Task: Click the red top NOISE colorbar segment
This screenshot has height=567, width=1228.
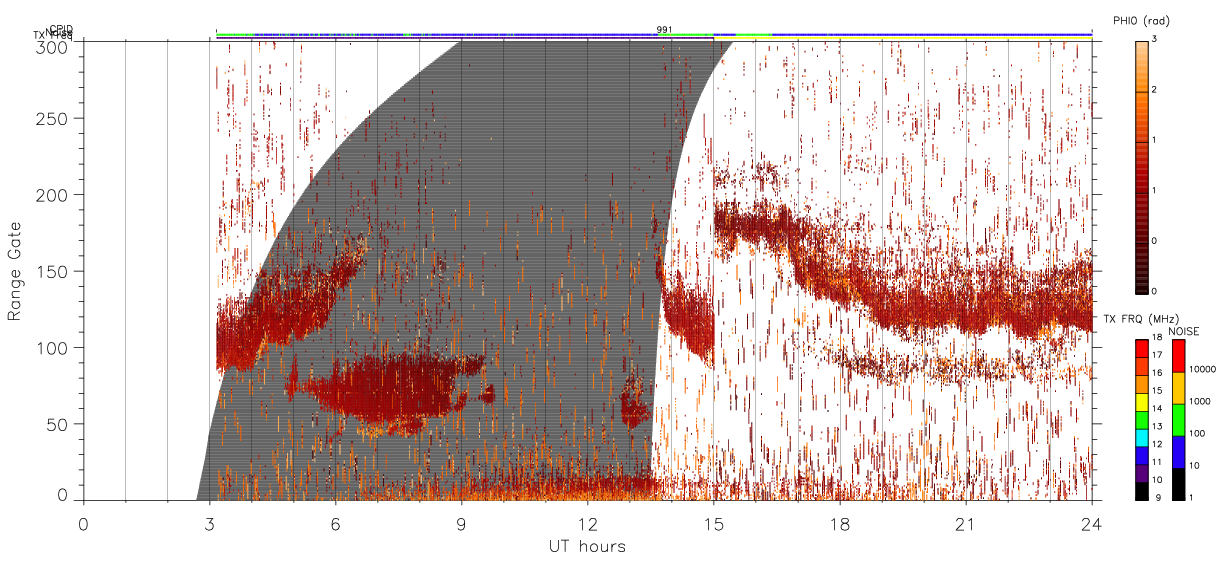Action: [x=1178, y=356]
